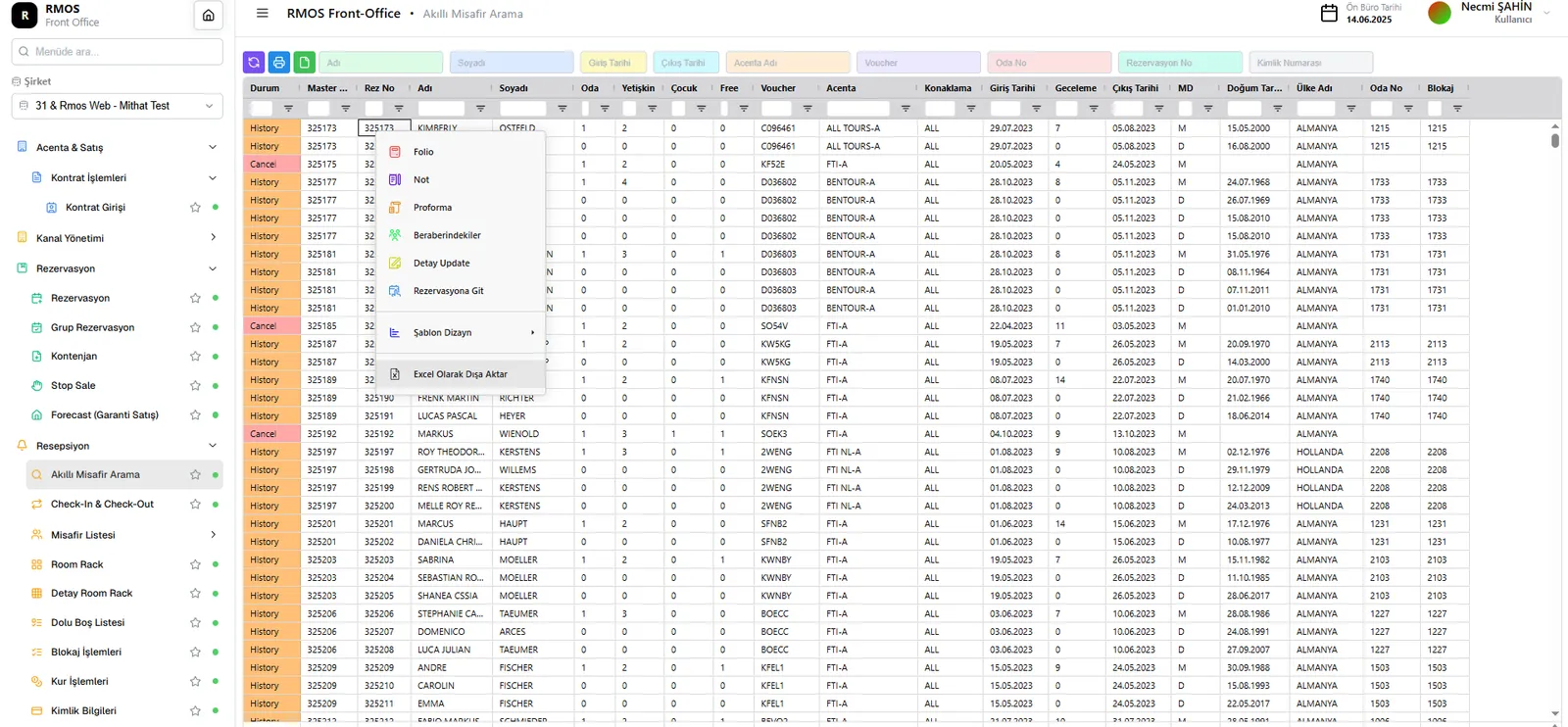Viewport: 1568px width, 727px height.
Task: Open the filter icon under the Blokaj column
Action: pyautogui.click(x=1457, y=109)
